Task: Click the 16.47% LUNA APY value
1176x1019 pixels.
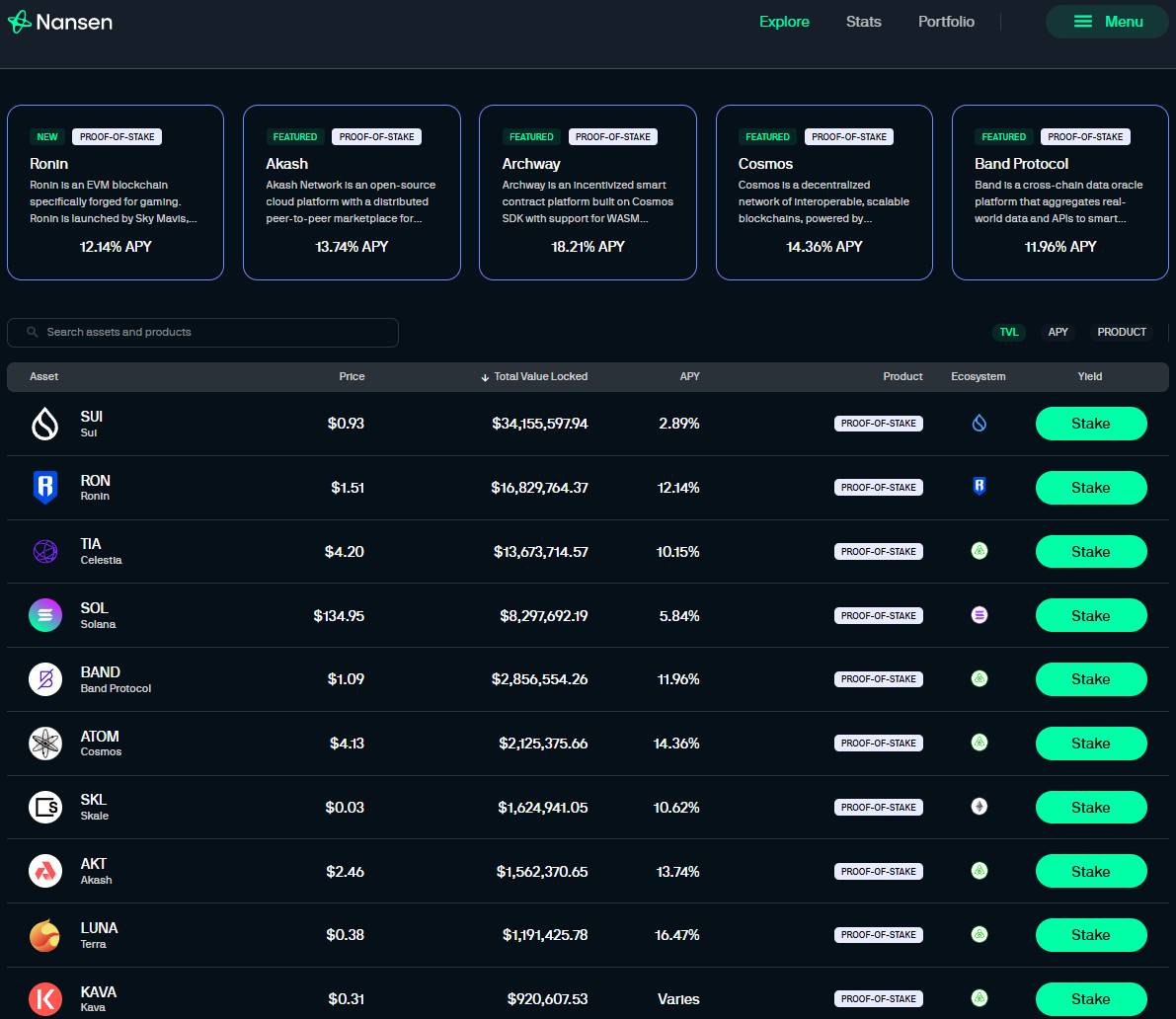Action: point(677,935)
